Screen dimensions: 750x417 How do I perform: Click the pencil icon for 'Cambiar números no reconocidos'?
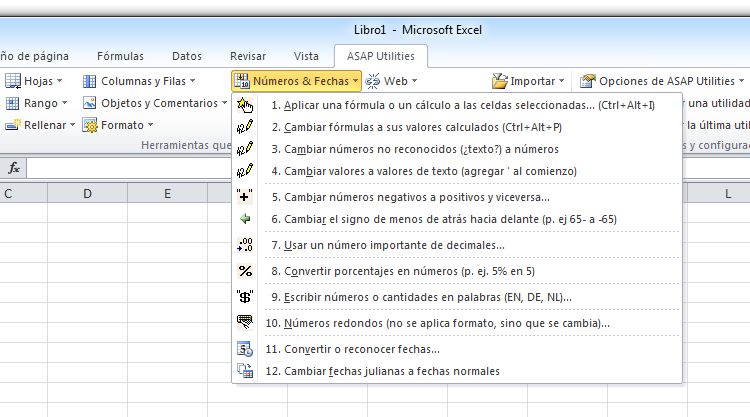coord(245,149)
